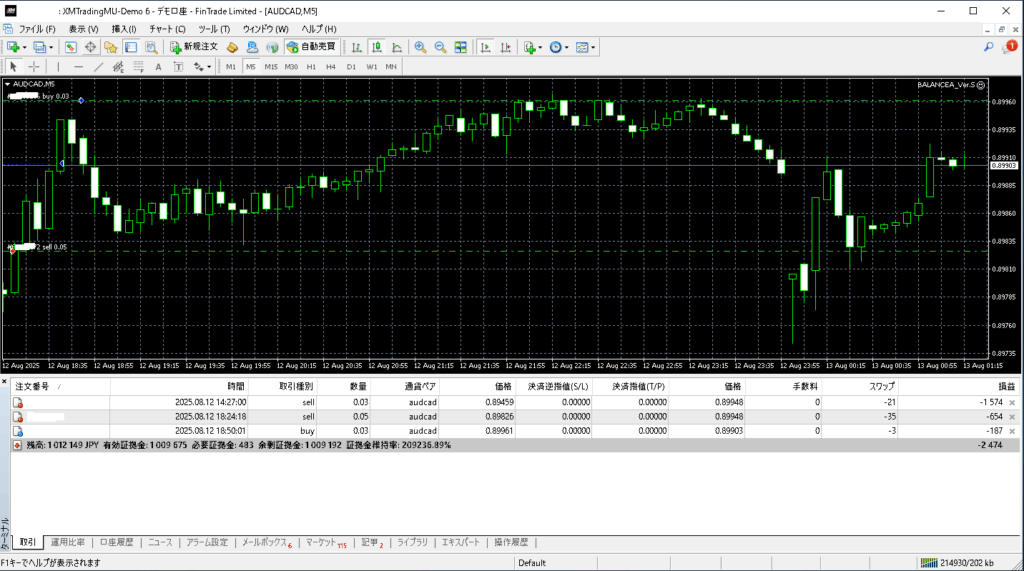Open the アラーム設定 tab
1024x571 pixels.
click(207, 543)
